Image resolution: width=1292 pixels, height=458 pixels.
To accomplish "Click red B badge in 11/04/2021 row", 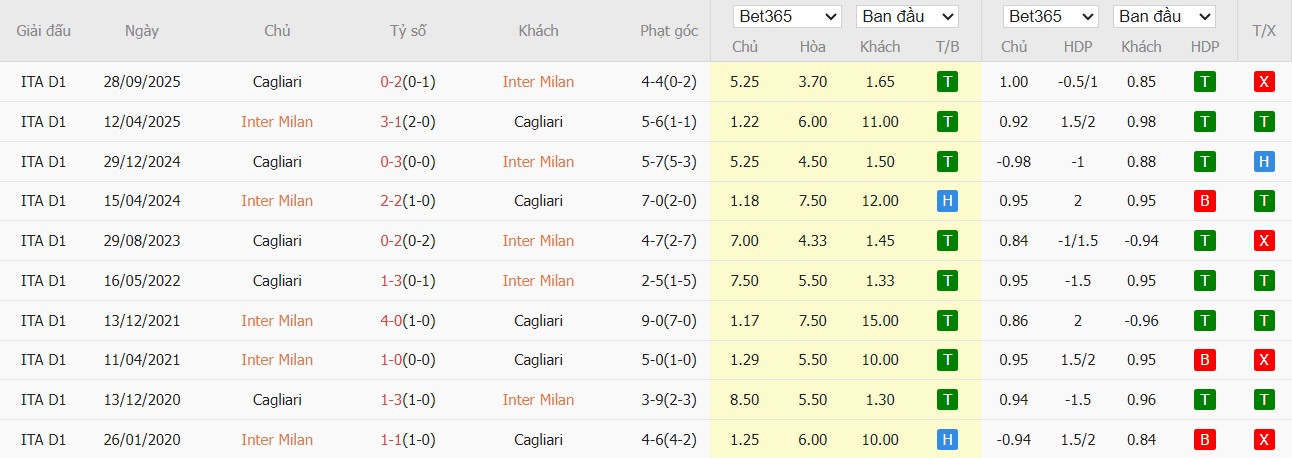I will coord(1205,360).
